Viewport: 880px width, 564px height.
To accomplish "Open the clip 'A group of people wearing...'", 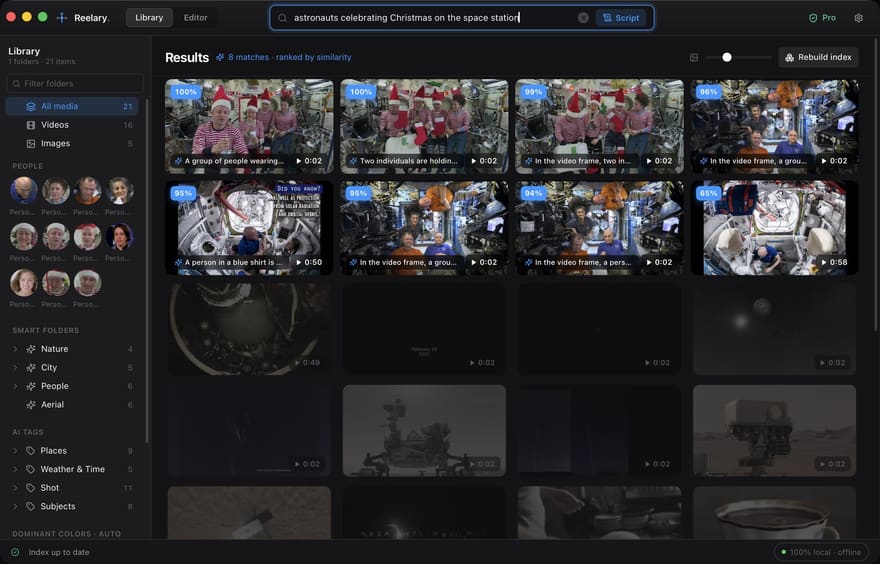I will pos(249,126).
